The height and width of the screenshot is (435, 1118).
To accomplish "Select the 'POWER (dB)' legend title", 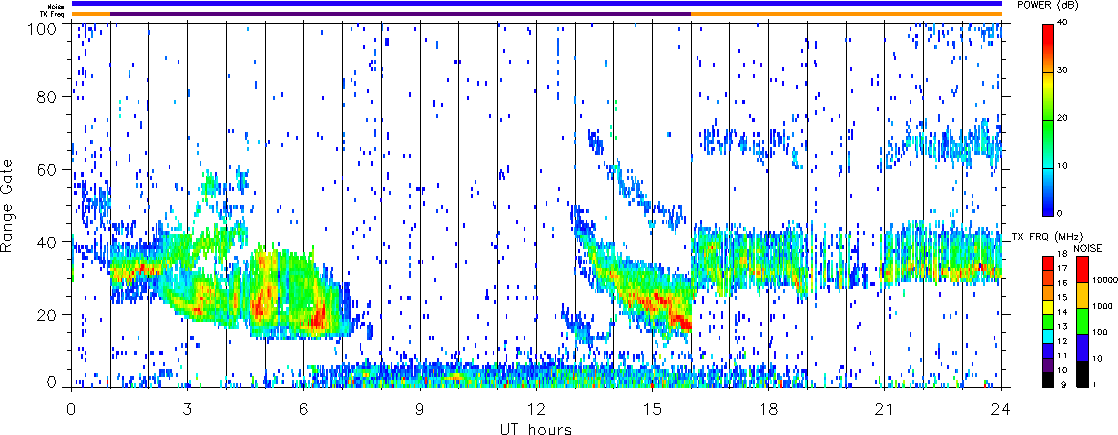I will [1047, 5].
